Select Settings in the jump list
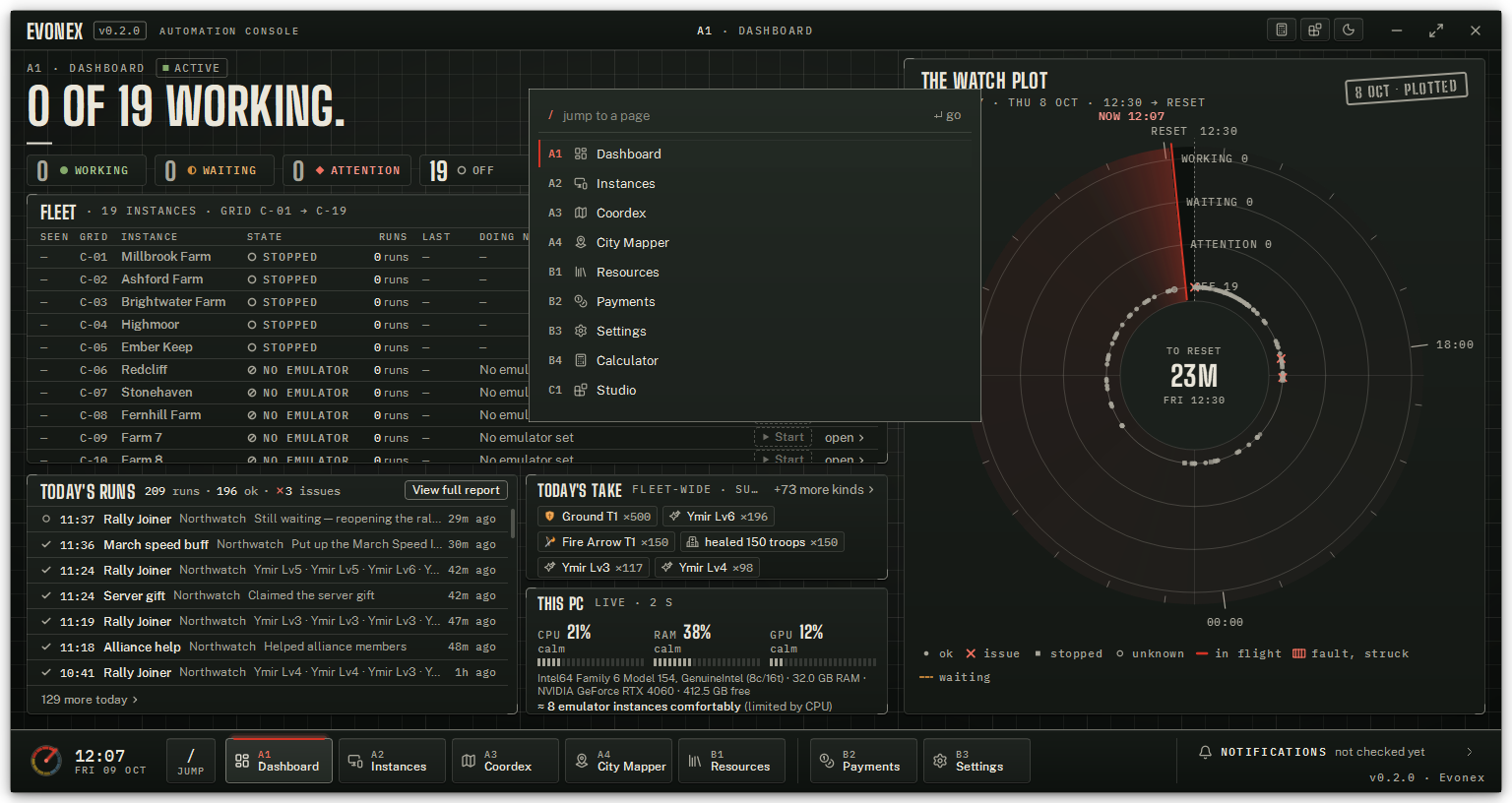This screenshot has height=803, width=1512. (x=756, y=331)
